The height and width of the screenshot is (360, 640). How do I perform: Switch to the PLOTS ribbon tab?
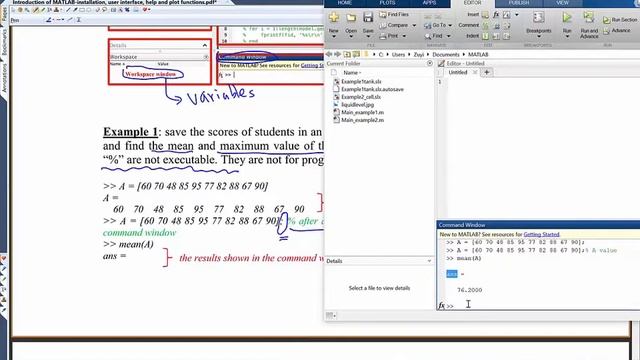pos(387,3)
